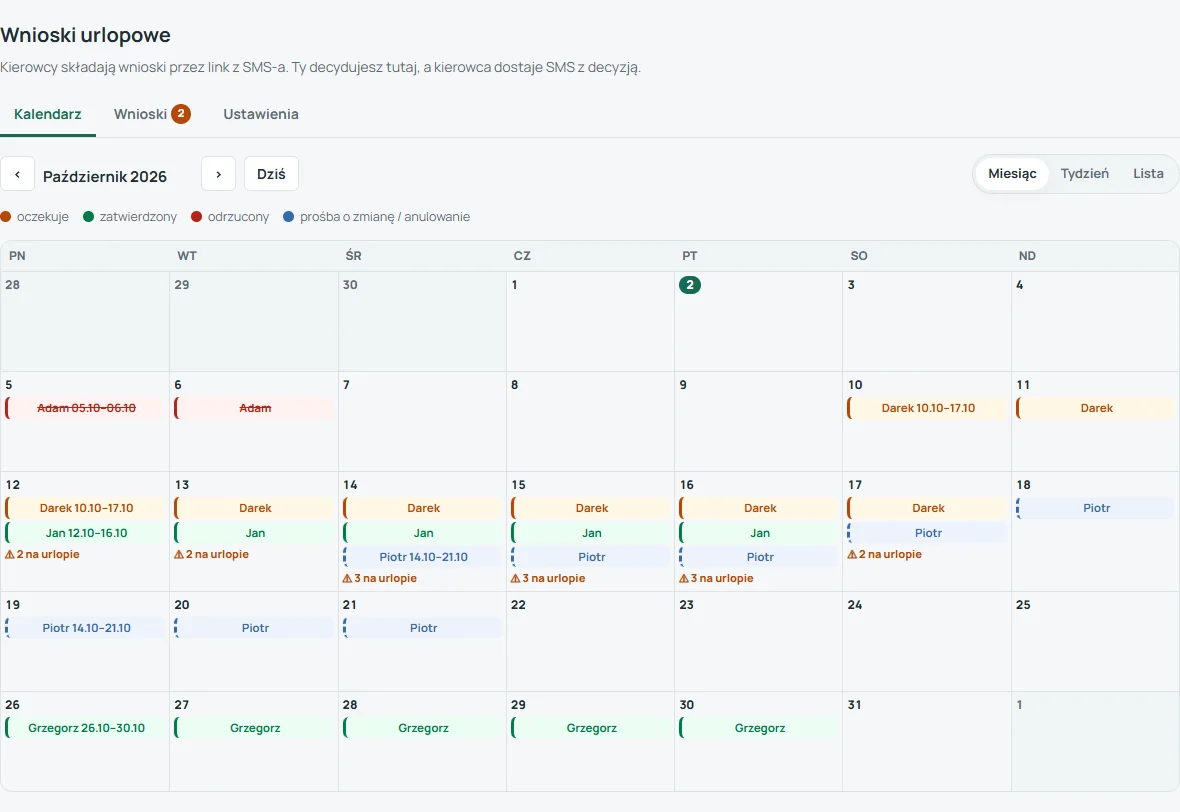1180x812 pixels.
Task: Click the warning icon on October 12
Action: [x=10, y=554]
